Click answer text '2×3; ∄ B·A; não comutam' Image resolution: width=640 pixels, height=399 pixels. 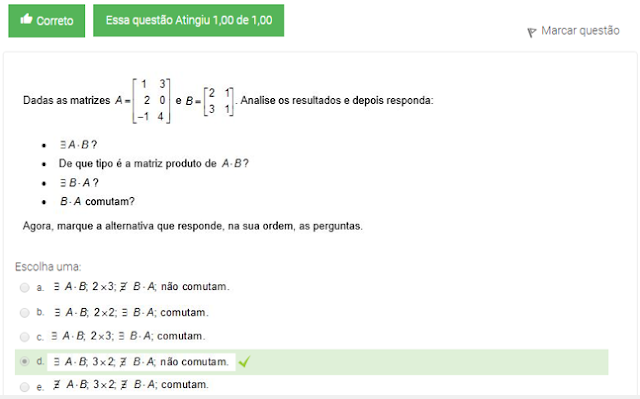tap(160, 287)
